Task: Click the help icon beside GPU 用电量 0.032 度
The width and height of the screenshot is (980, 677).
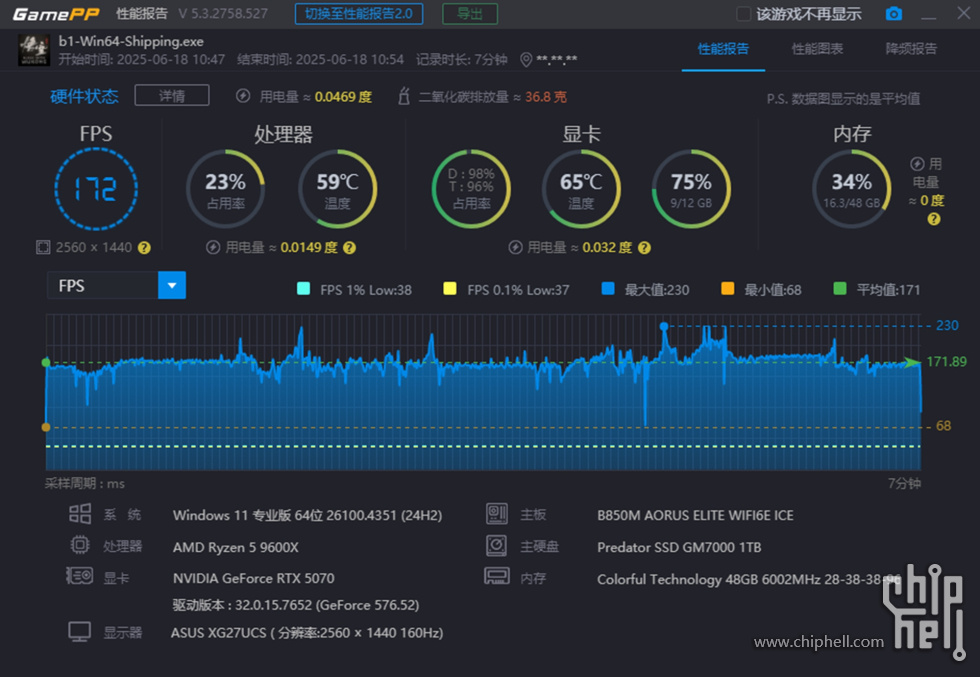Action: (645, 248)
